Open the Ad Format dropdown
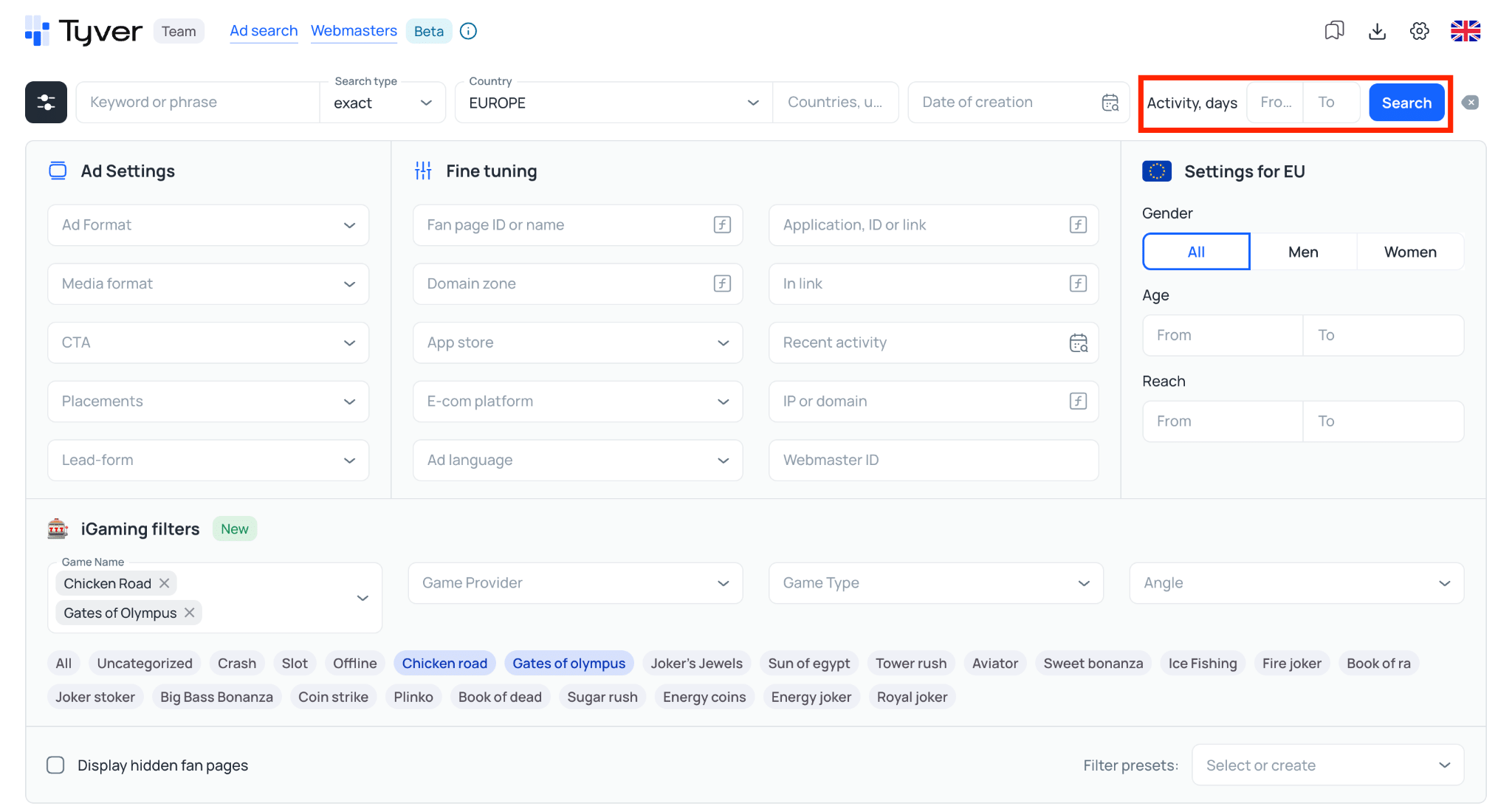Screen dimensions: 1512x806 208,225
